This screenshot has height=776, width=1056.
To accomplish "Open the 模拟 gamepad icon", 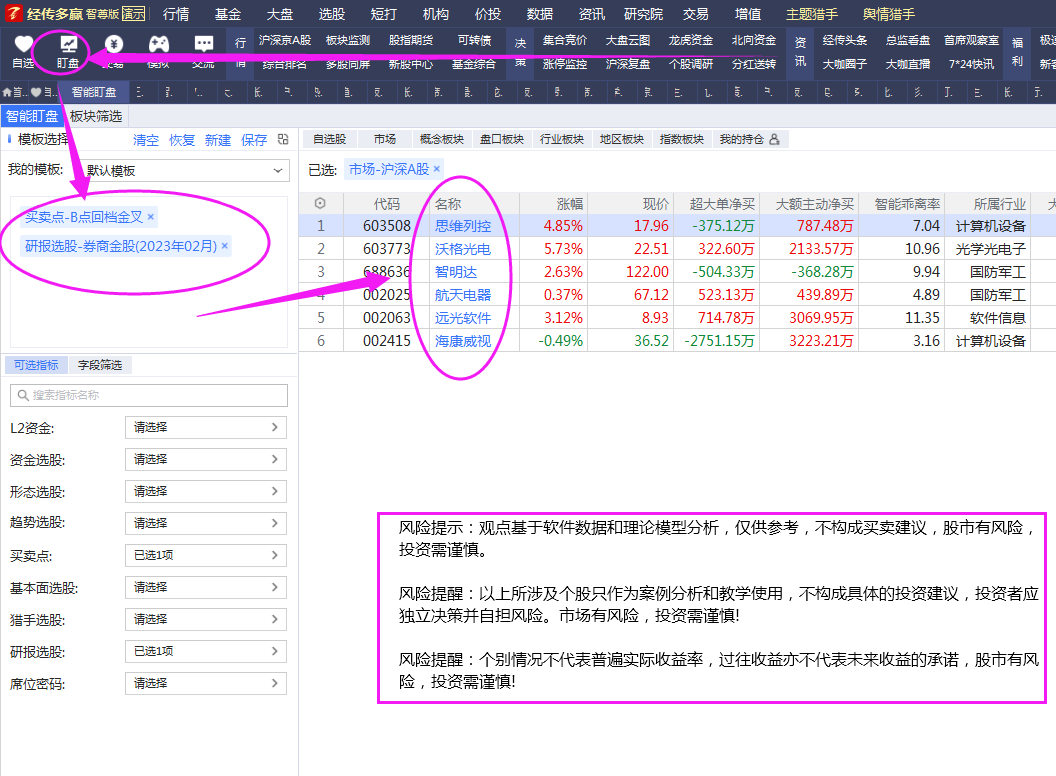I will [159, 44].
